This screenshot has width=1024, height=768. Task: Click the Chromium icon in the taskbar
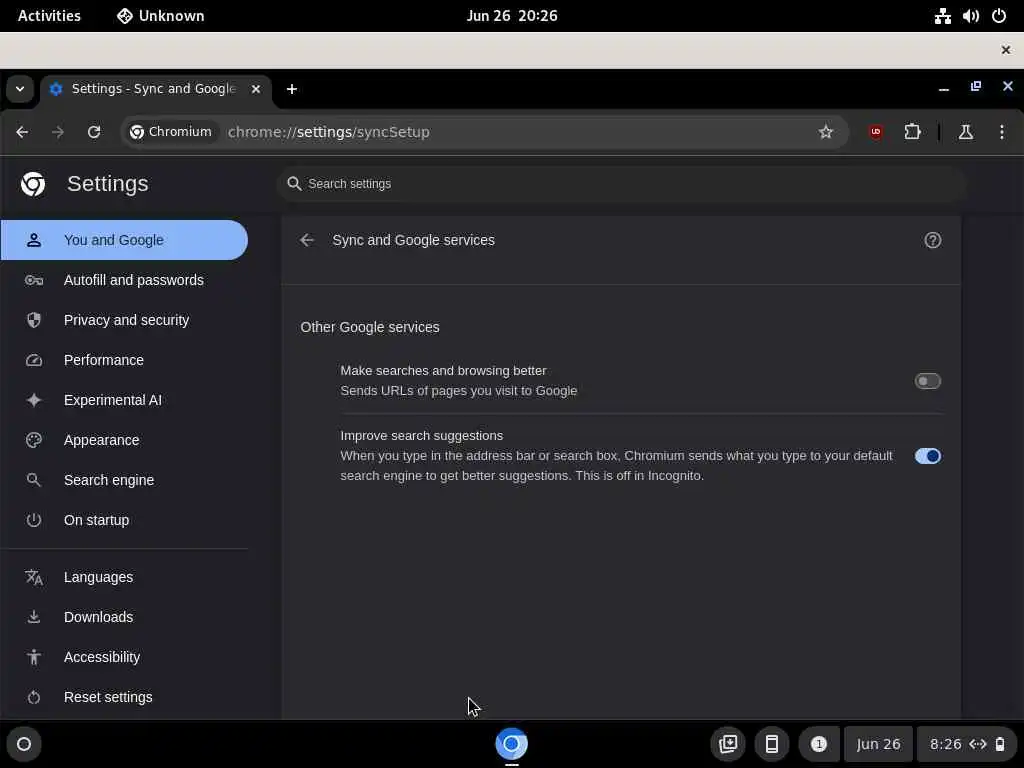point(511,744)
